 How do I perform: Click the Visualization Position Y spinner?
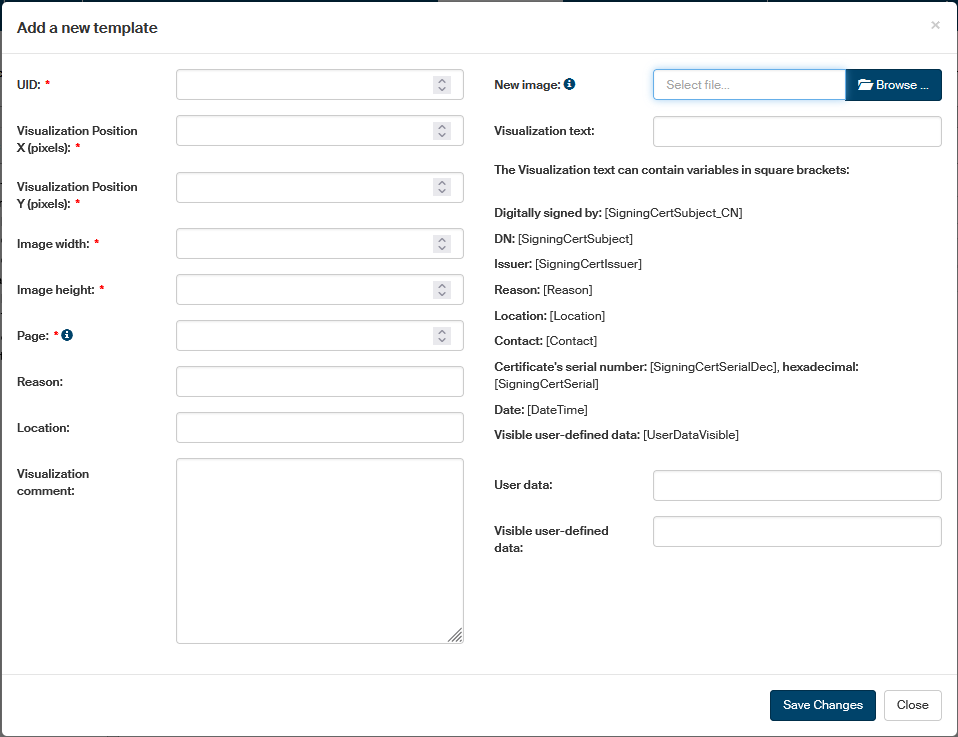pyautogui.click(x=442, y=187)
